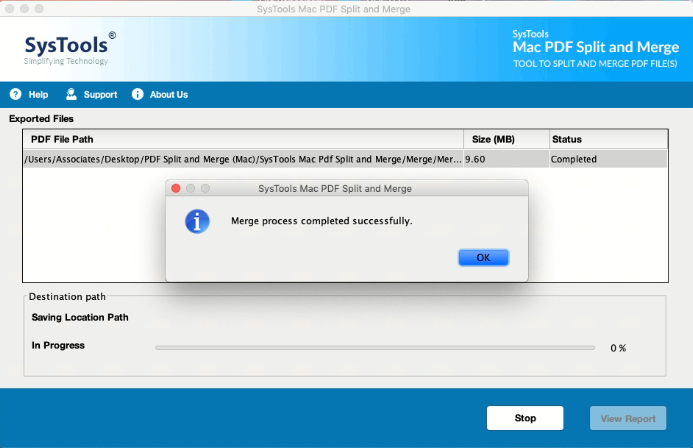Image resolution: width=693 pixels, height=448 pixels.
Task: Open the Support menu label
Action: (100, 95)
